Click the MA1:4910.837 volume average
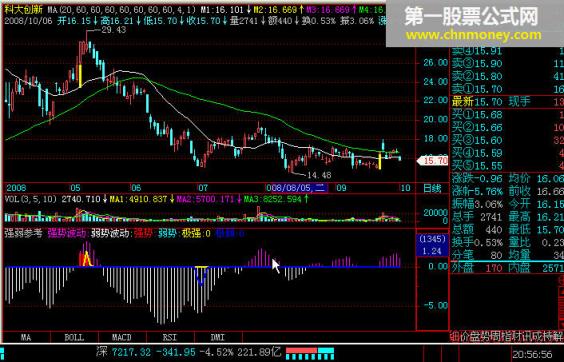This screenshot has height=362, width=564. click(138, 199)
